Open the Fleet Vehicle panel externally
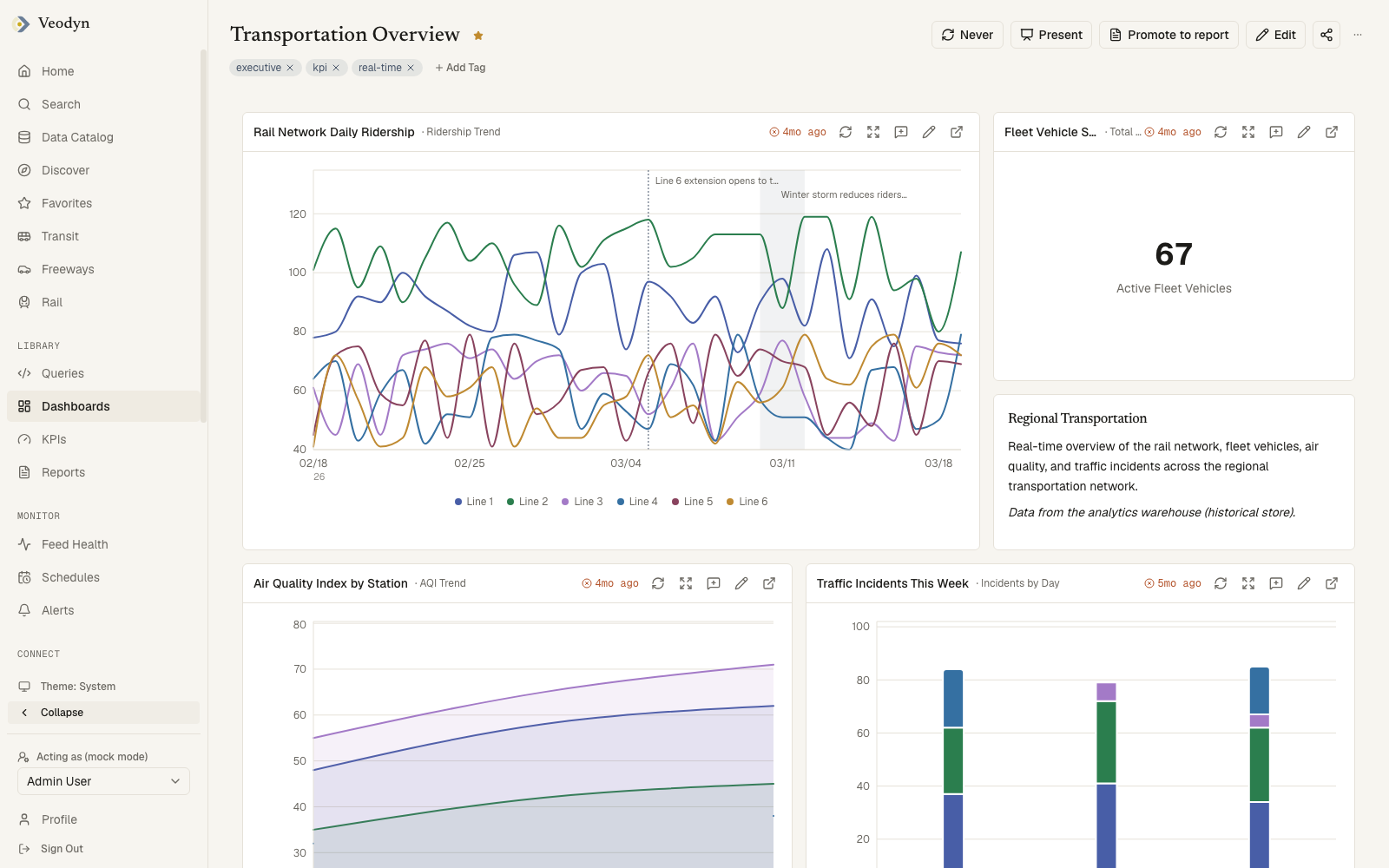The image size is (1389, 868). tap(1332, 132)
